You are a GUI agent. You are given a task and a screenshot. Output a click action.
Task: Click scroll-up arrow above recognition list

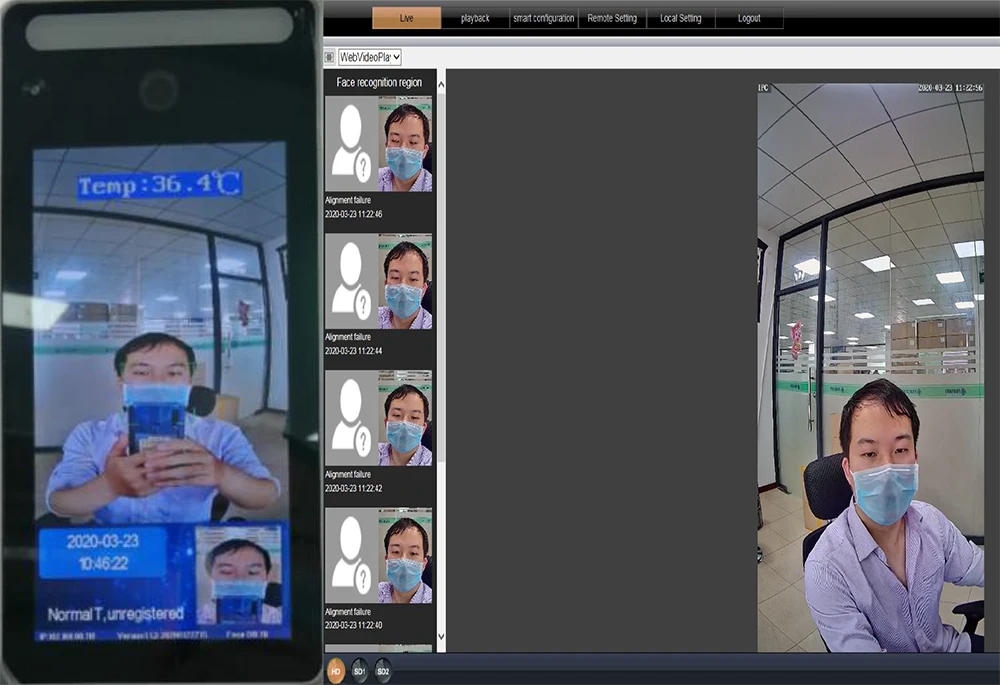[439, 84]
